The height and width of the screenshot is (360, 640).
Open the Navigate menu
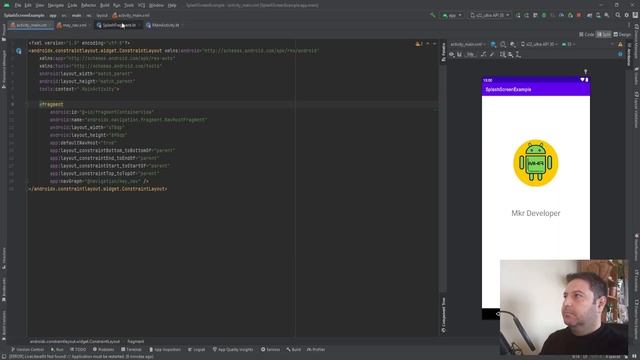coord(56,5)
